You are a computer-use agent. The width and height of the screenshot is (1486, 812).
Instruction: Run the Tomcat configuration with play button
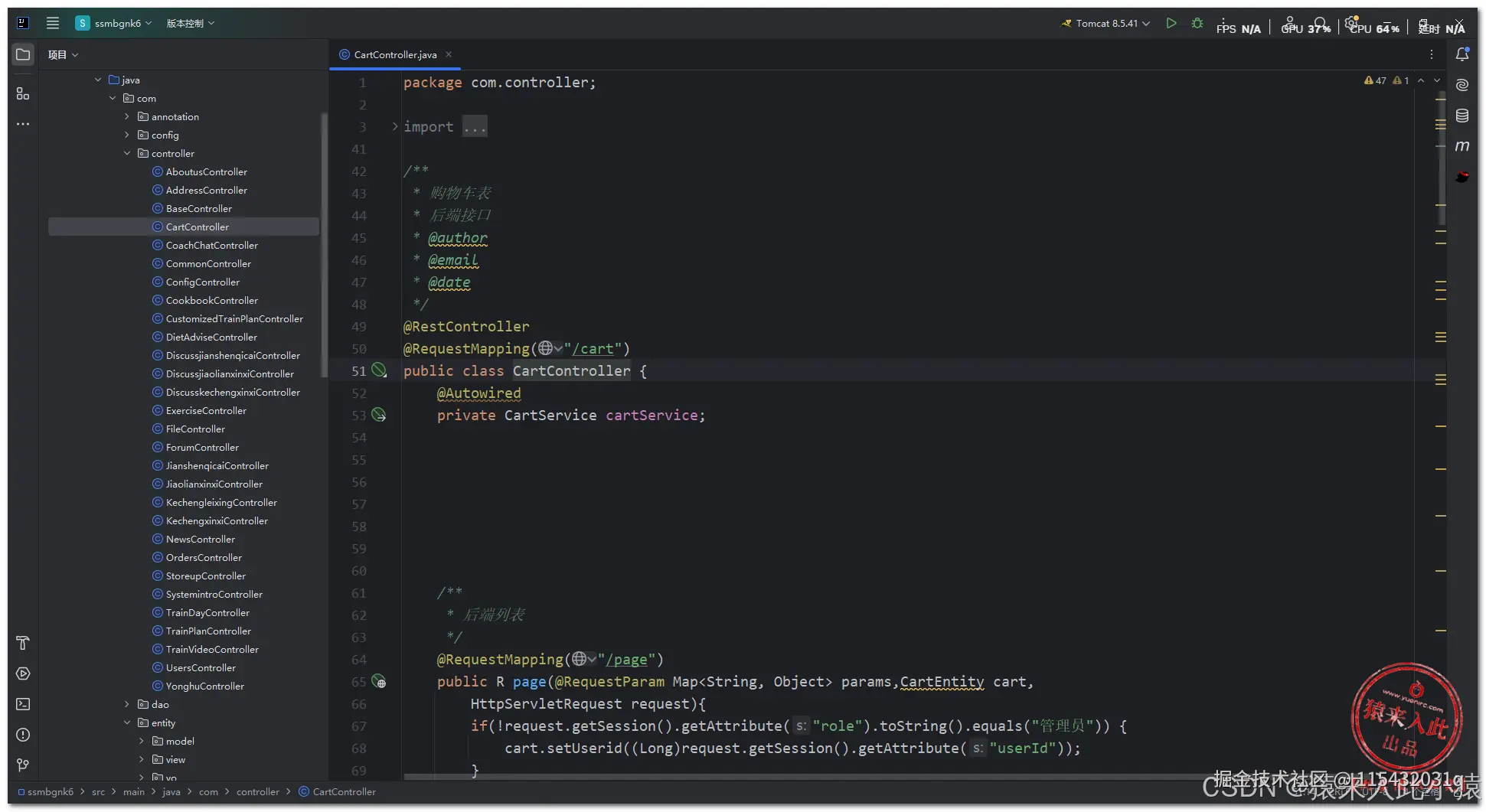[1171, 23]
